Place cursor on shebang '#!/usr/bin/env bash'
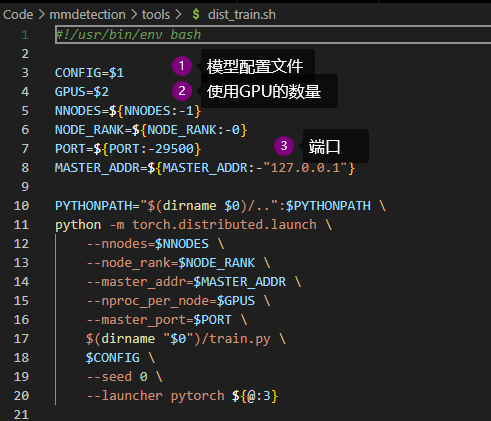 point(128,35)
